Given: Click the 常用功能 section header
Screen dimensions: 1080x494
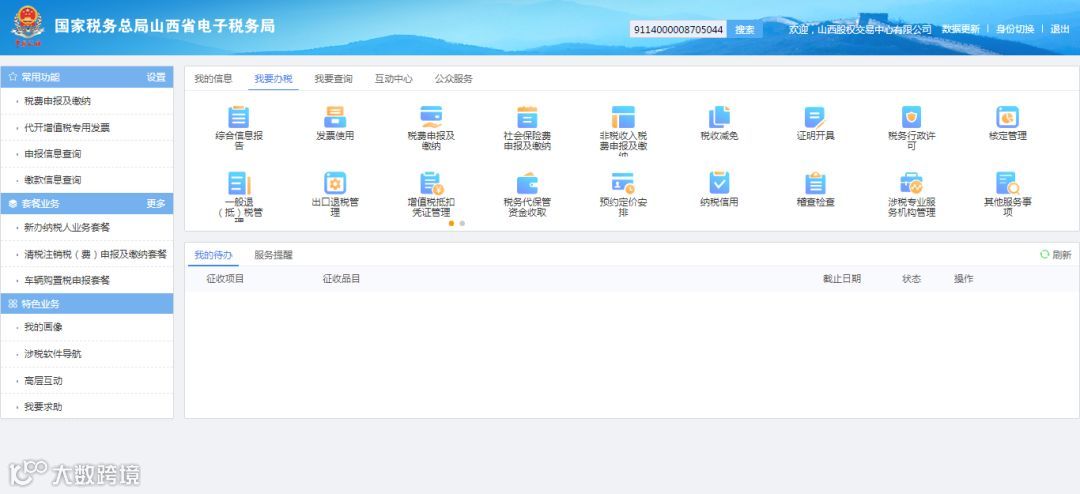Looking at the screenshot, I should pos(87,77).
